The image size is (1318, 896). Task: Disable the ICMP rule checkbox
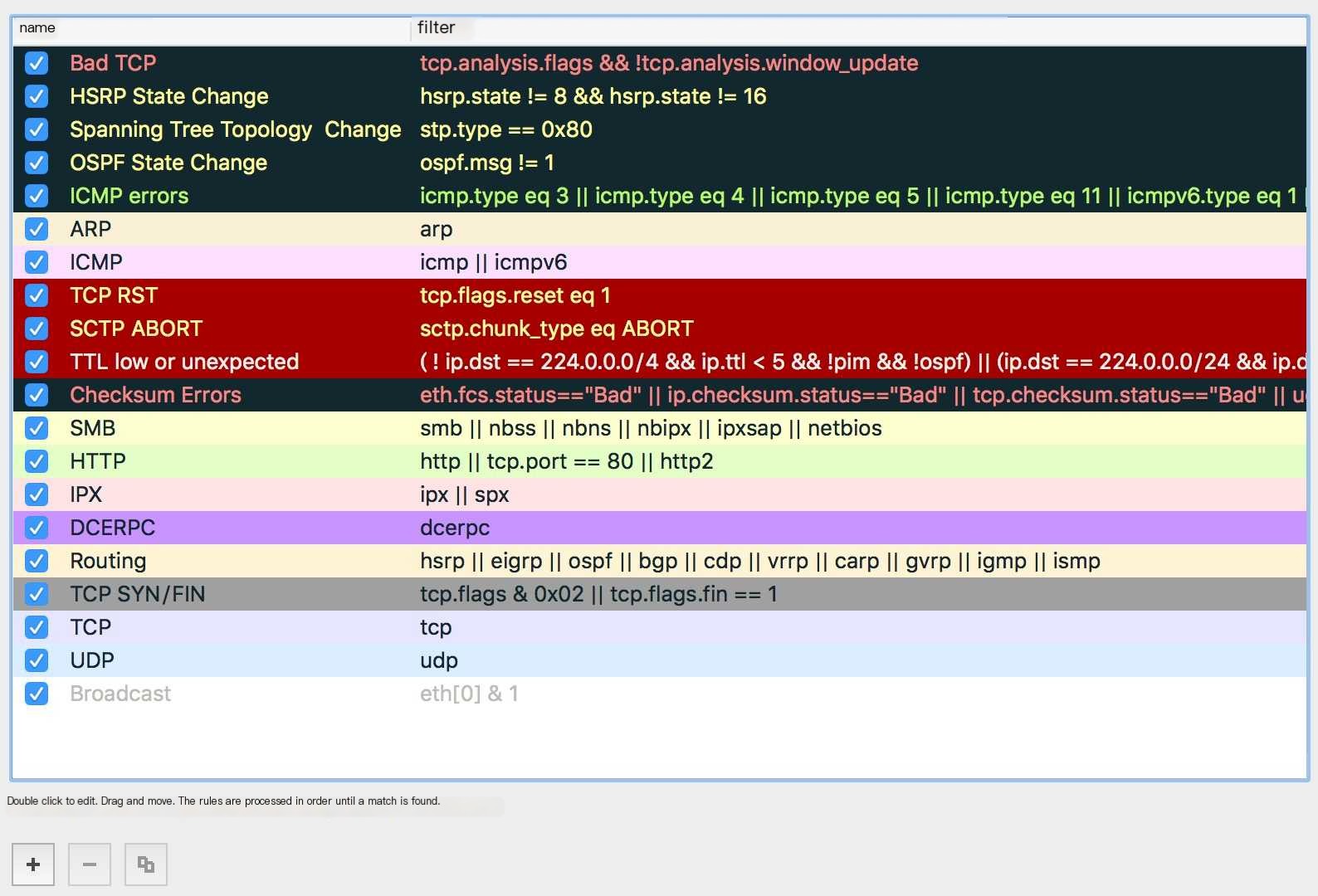37,262
